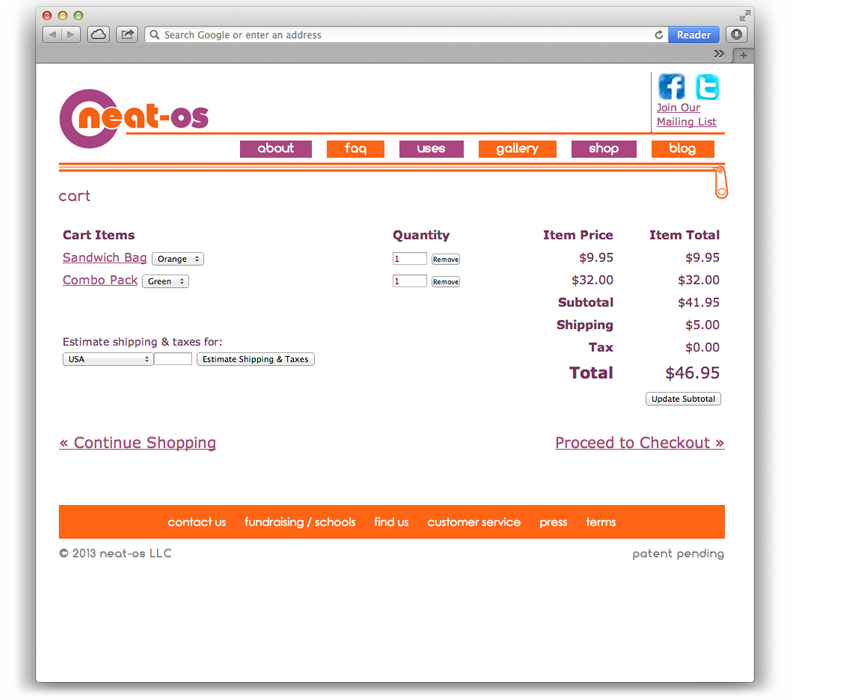Go back with browser back arrow
This screenshot has height=700, width=841.
pyautogui.click(x=52, y=35)
